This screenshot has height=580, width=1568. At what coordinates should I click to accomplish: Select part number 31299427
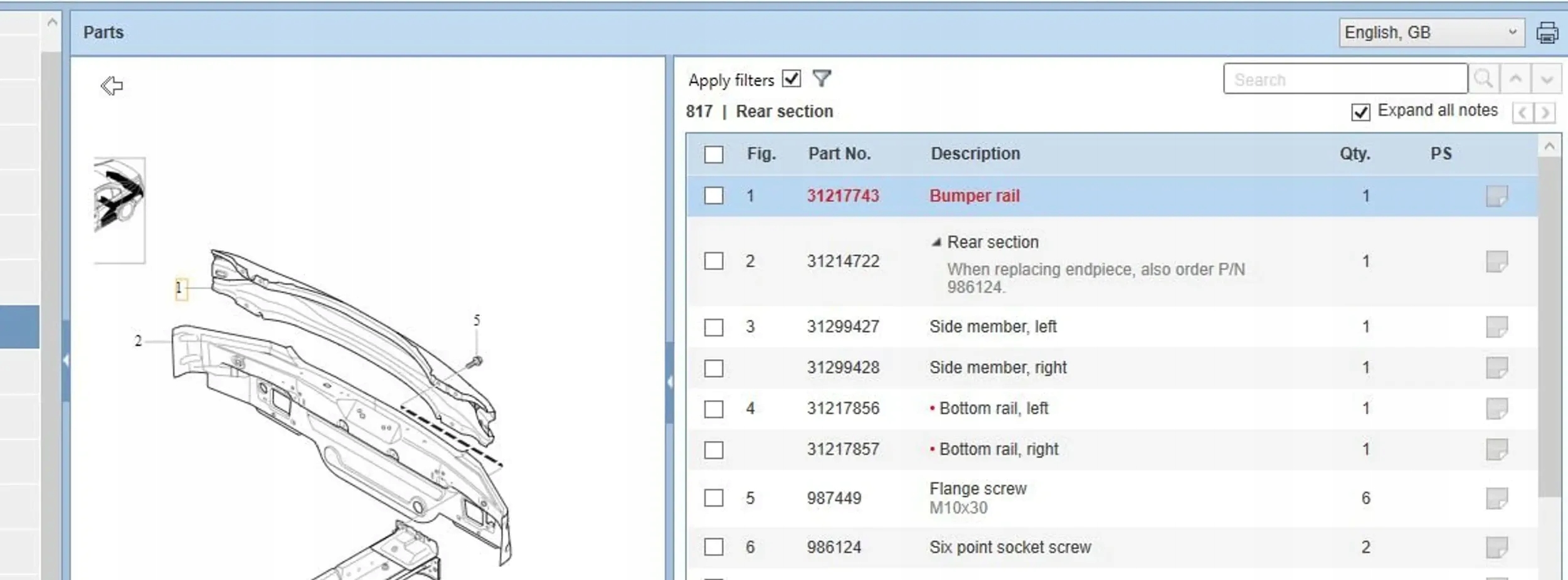(843, 327)
